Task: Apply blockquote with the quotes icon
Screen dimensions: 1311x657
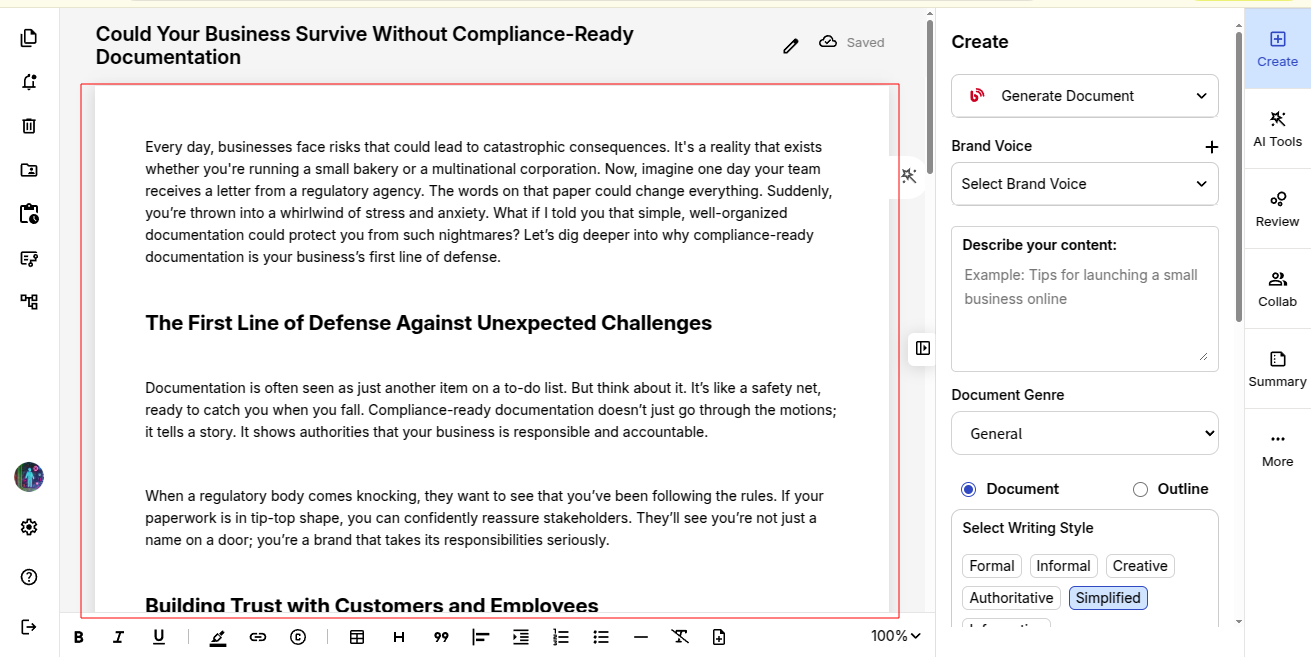Action: (441, 637)
